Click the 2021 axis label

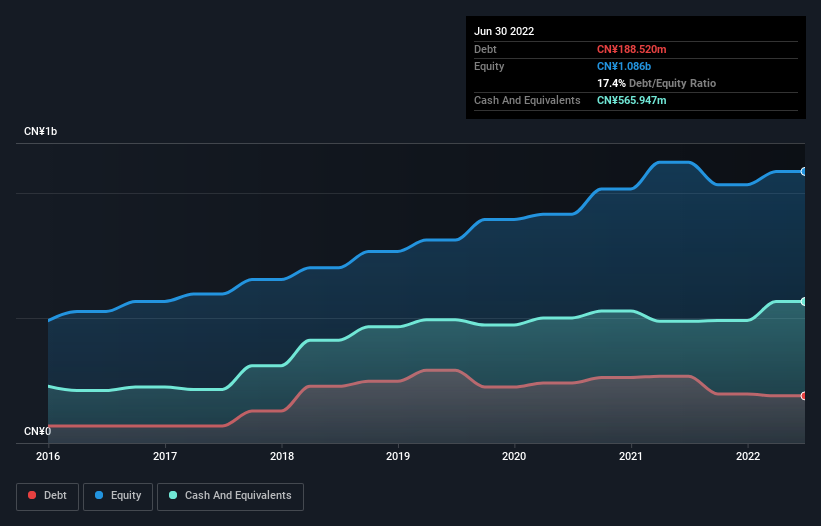coord(631,456)
